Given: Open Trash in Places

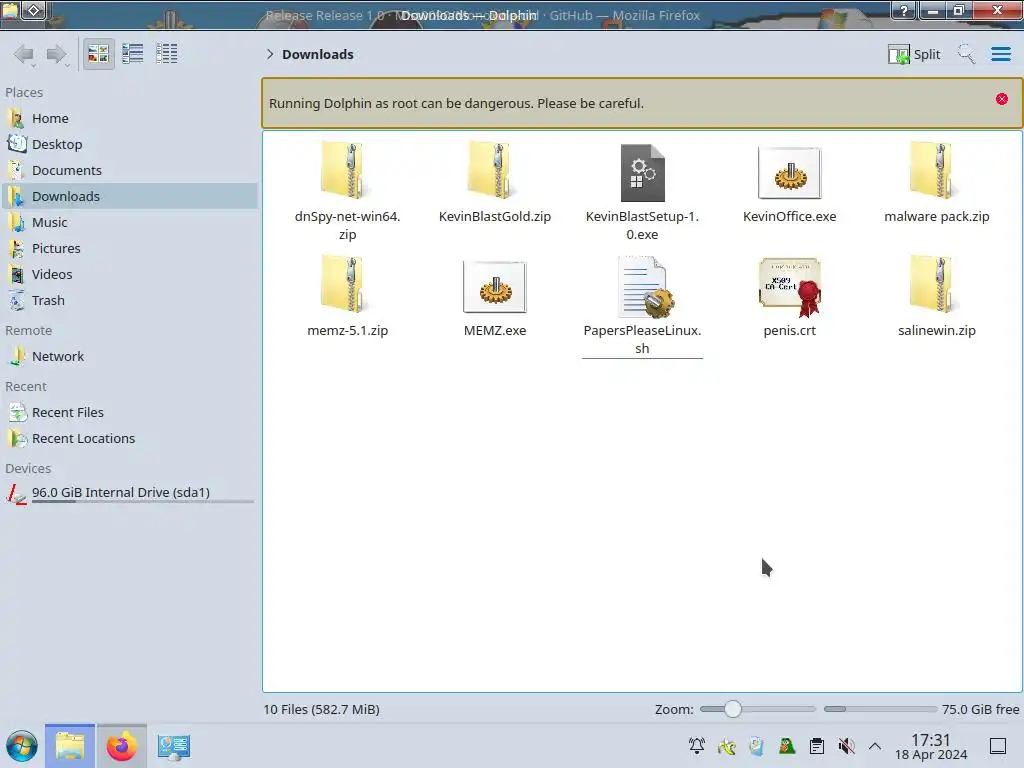Looking at the screenshot, I should tap(130, 301).
